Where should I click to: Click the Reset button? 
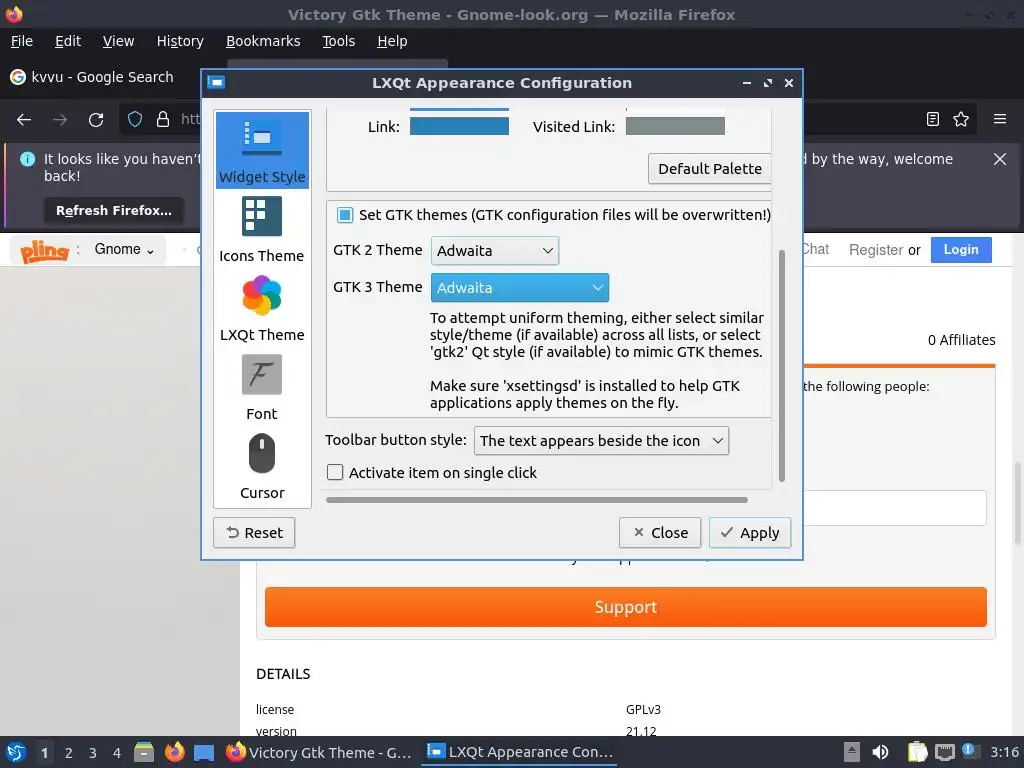point(254,533)
